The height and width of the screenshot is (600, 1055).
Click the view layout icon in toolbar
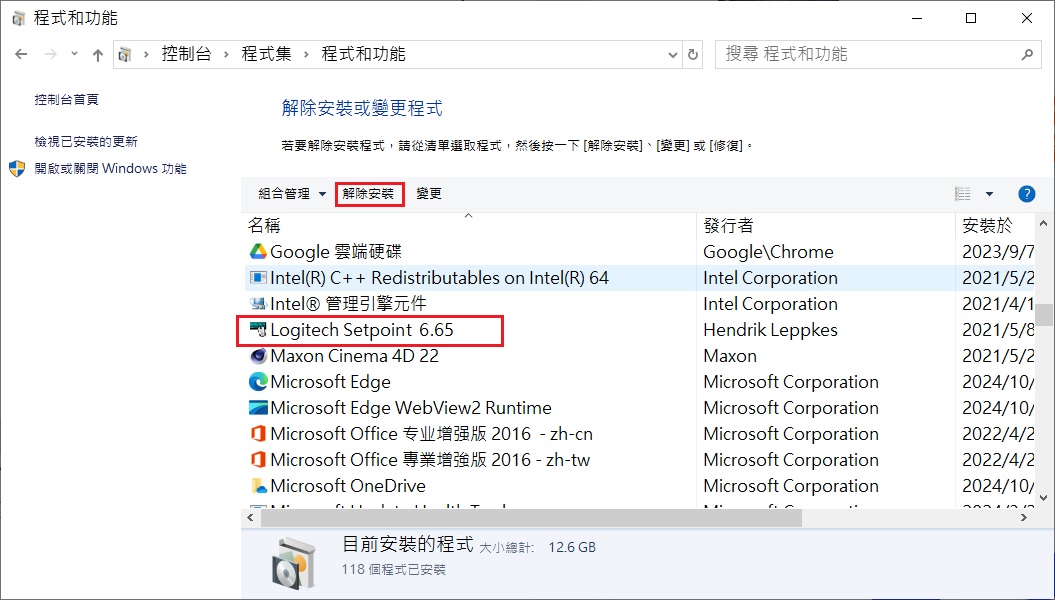point(963,194)
